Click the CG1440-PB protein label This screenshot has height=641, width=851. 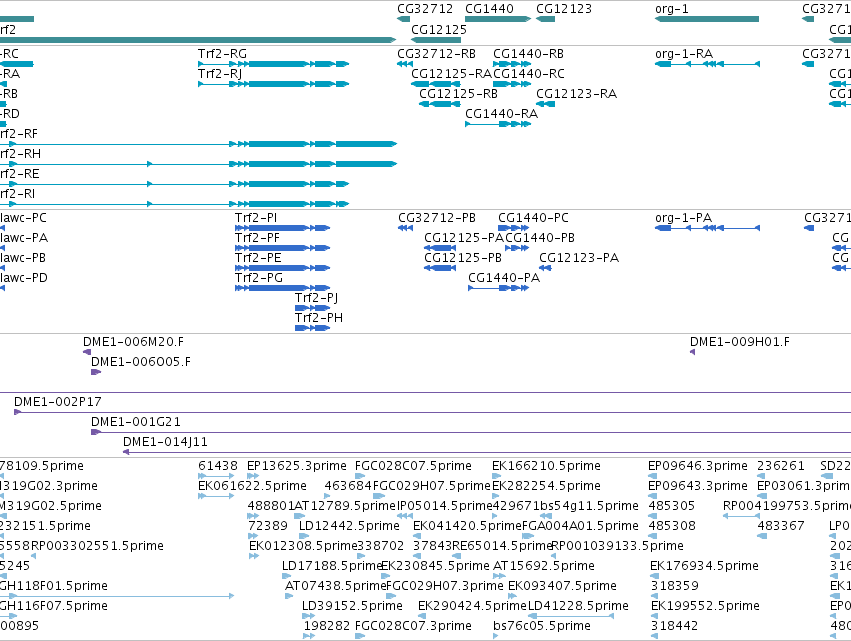point(540,238)
